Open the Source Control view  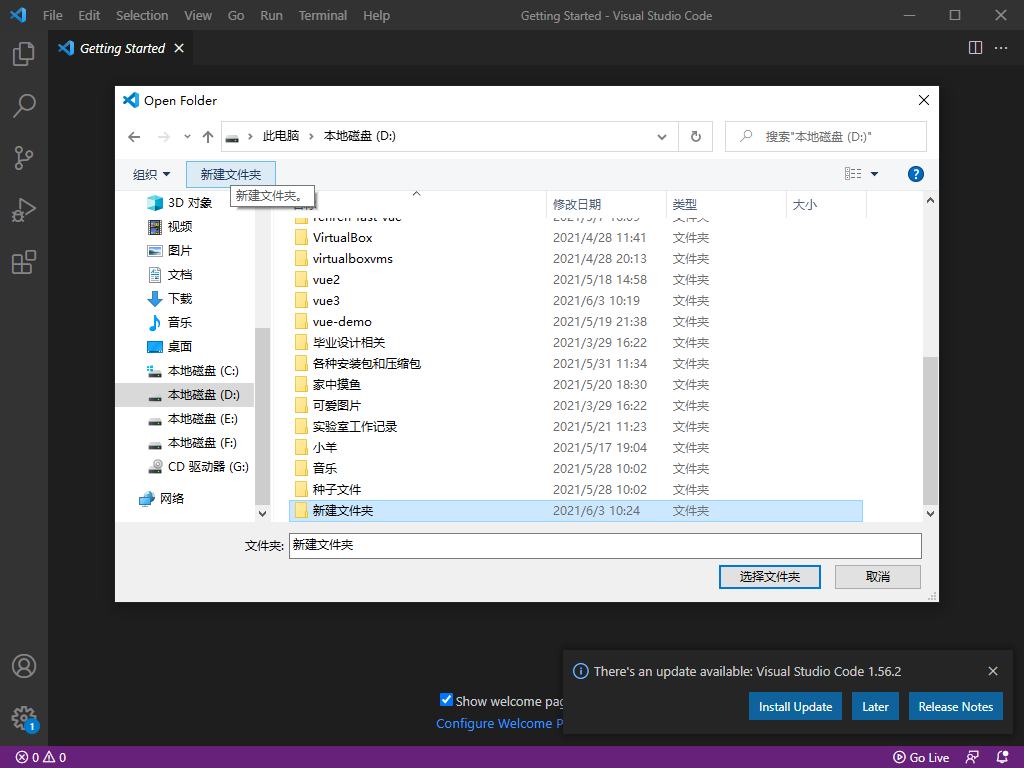(24, 157)
